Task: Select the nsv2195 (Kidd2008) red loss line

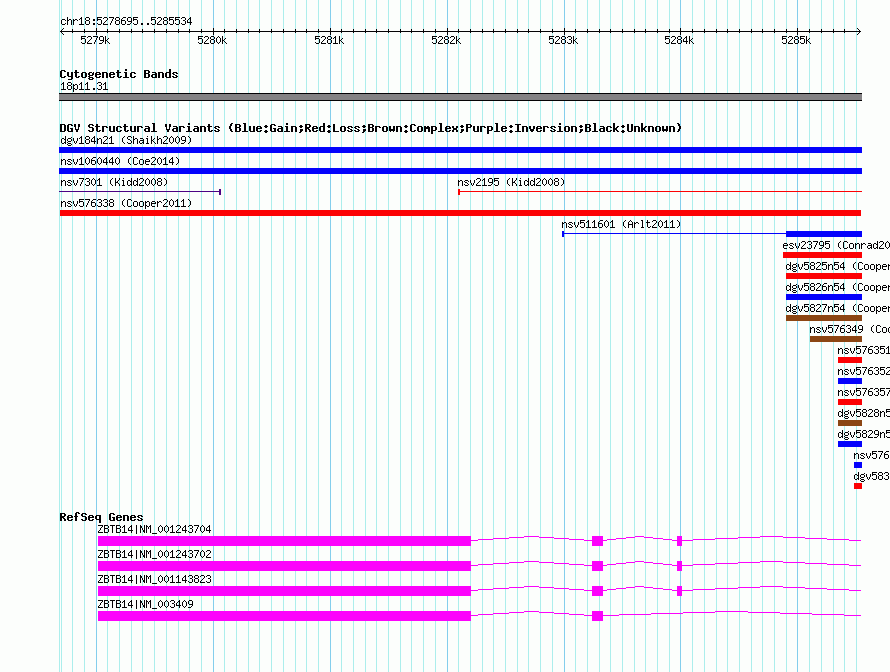Action: [660, 192]
